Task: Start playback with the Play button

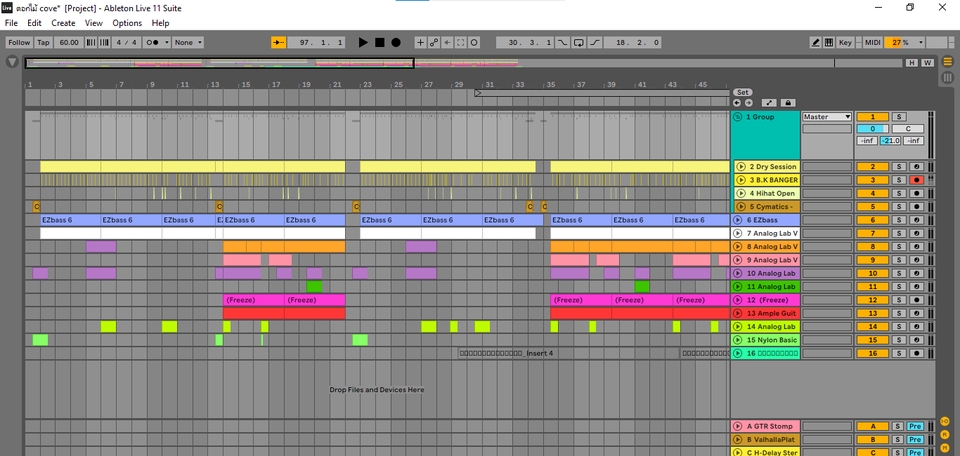Action: [x=363, y=42]
